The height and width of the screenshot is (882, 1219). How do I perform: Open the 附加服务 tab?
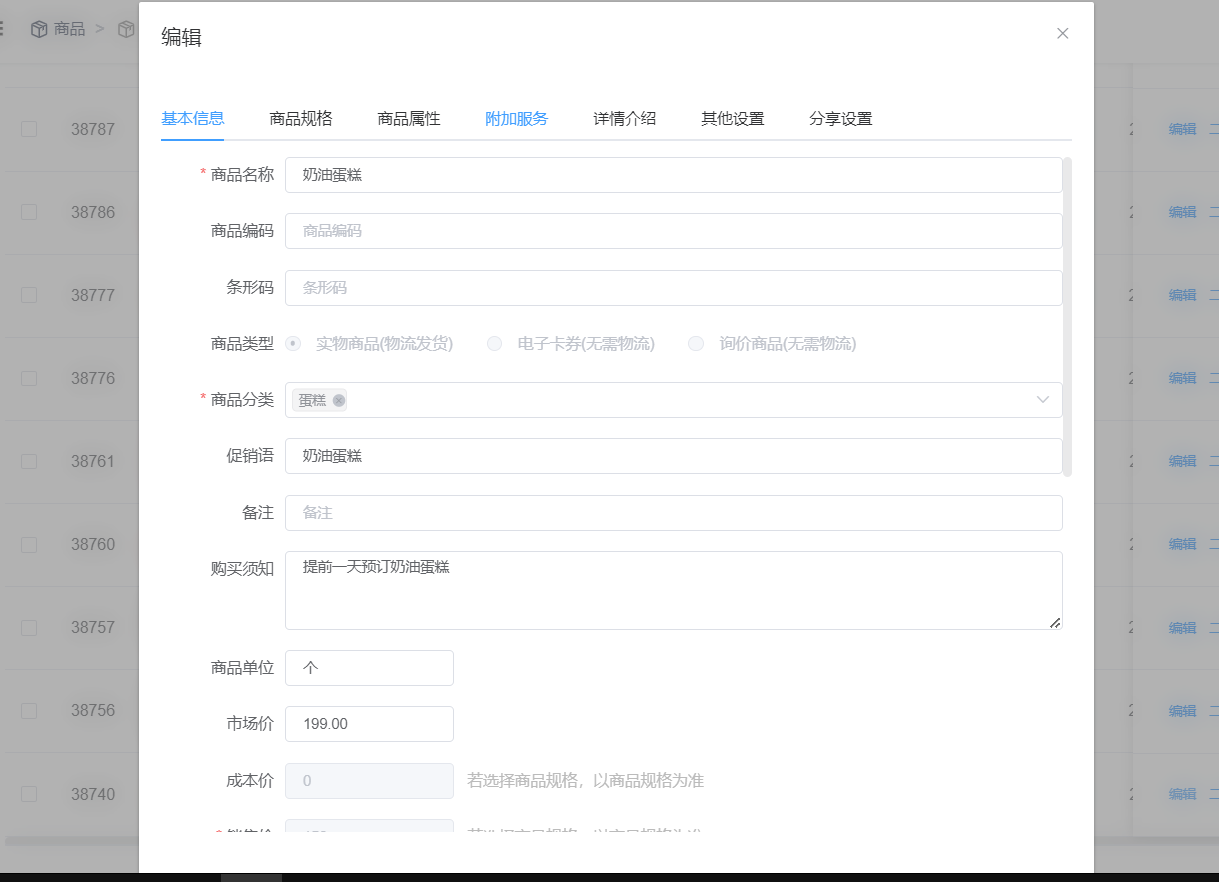517,118
